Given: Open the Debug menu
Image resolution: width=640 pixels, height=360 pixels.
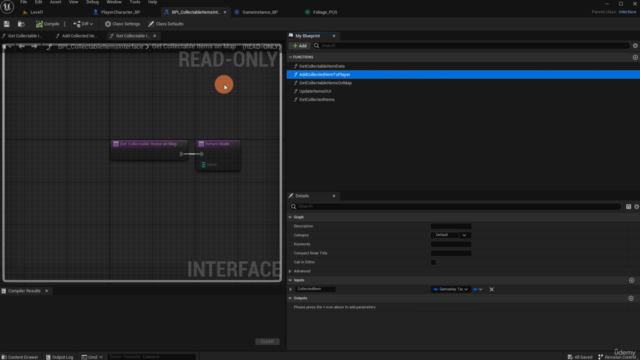Looking at the screenshot, I should (92, 2).
